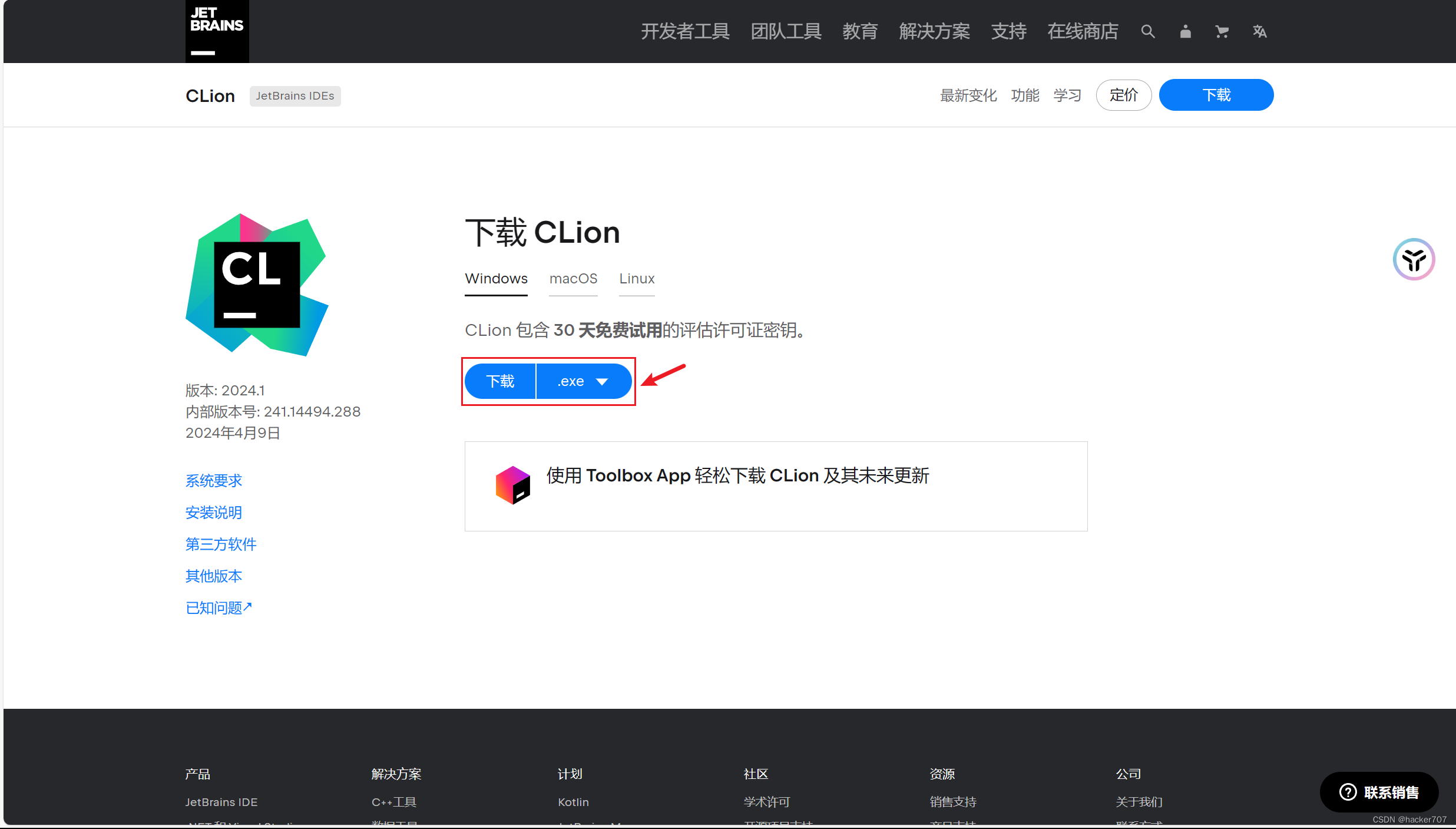This screenshot has height=829, width=1456.
Task: Click the JetBrains IDEs tag
Action: click(295, 96)
